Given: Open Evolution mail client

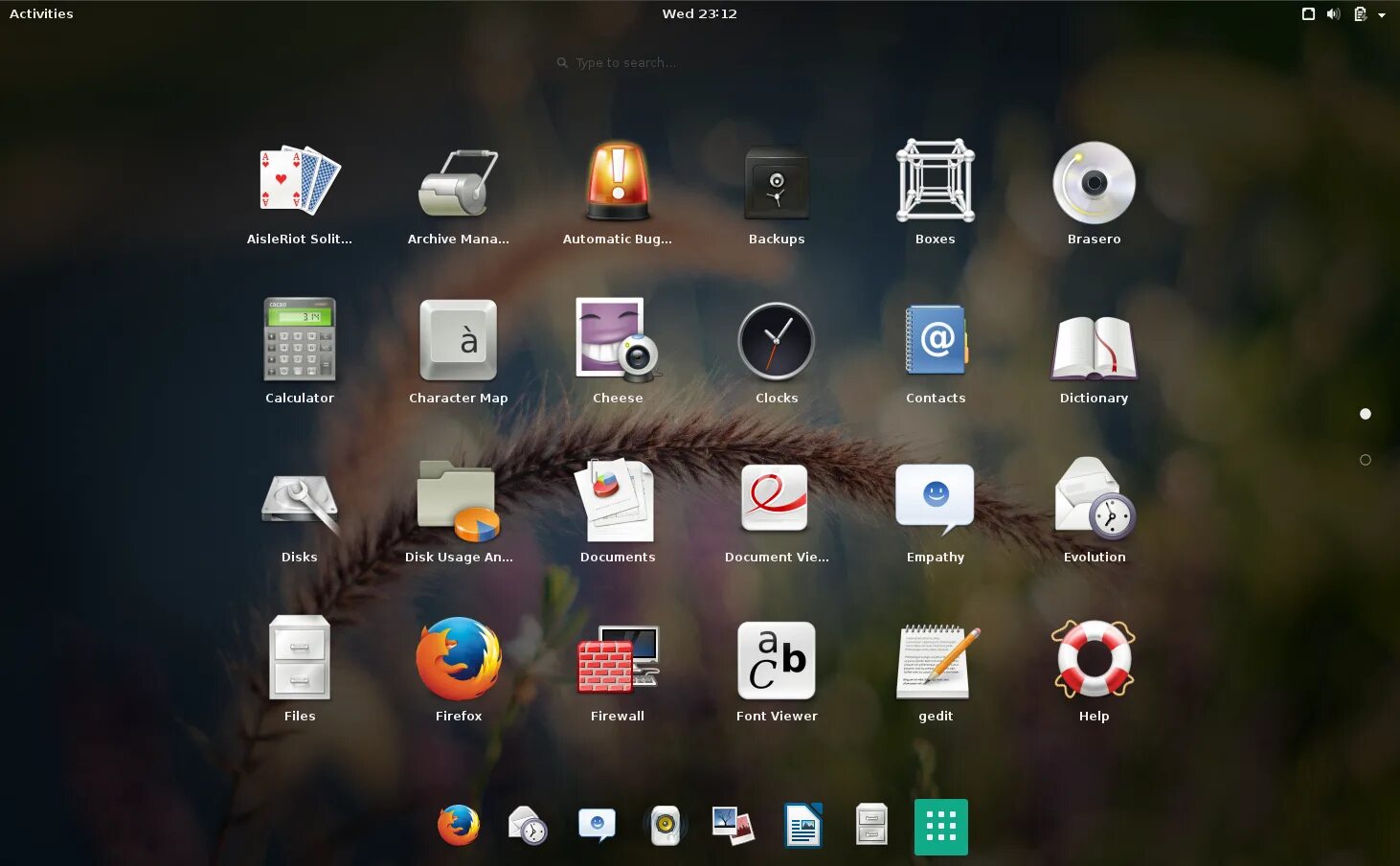Looking at the screenshot, I should [1095, 498].
